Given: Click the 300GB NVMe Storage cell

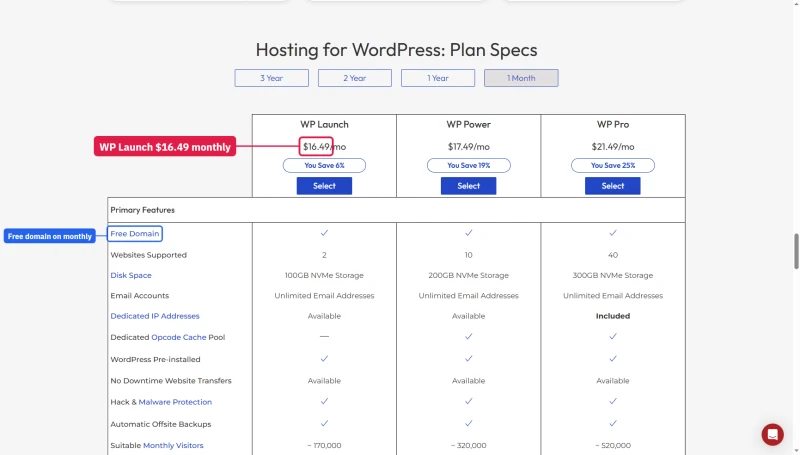Looking at the screenshot, I should click(x=613, y=275).
